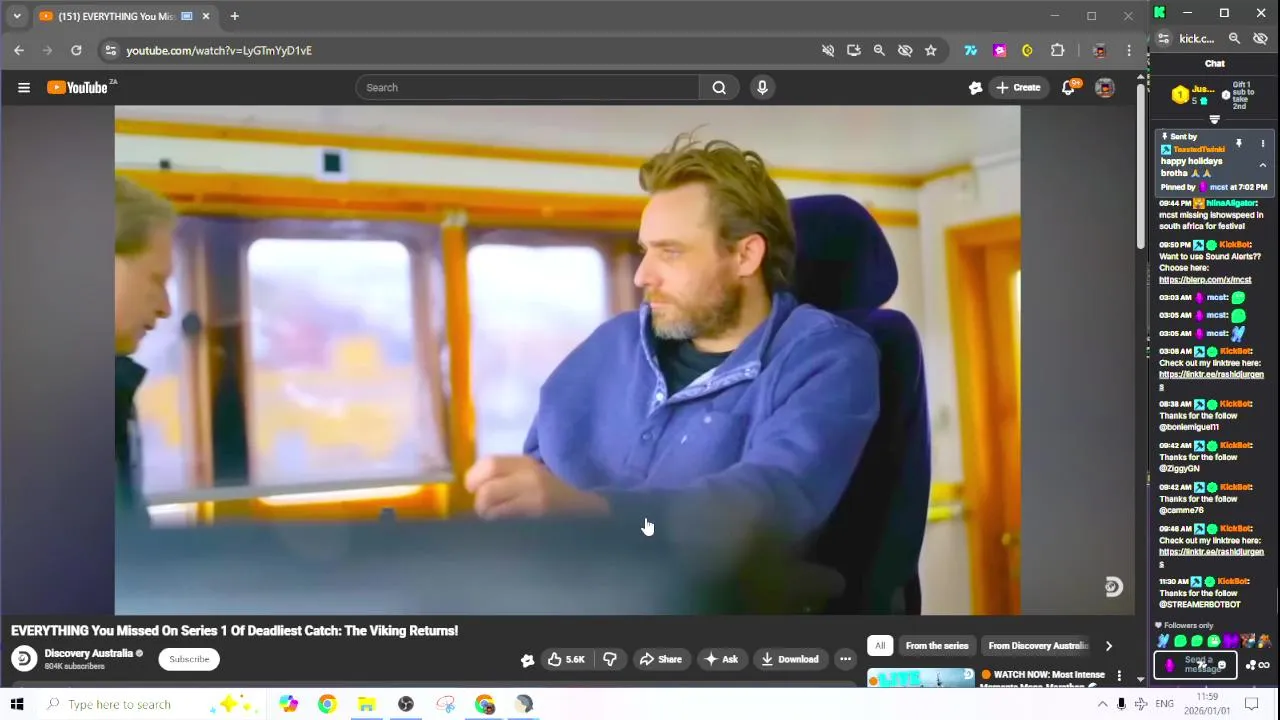
Task: Open site settings in Kick window
Action: pos(1163,39)
